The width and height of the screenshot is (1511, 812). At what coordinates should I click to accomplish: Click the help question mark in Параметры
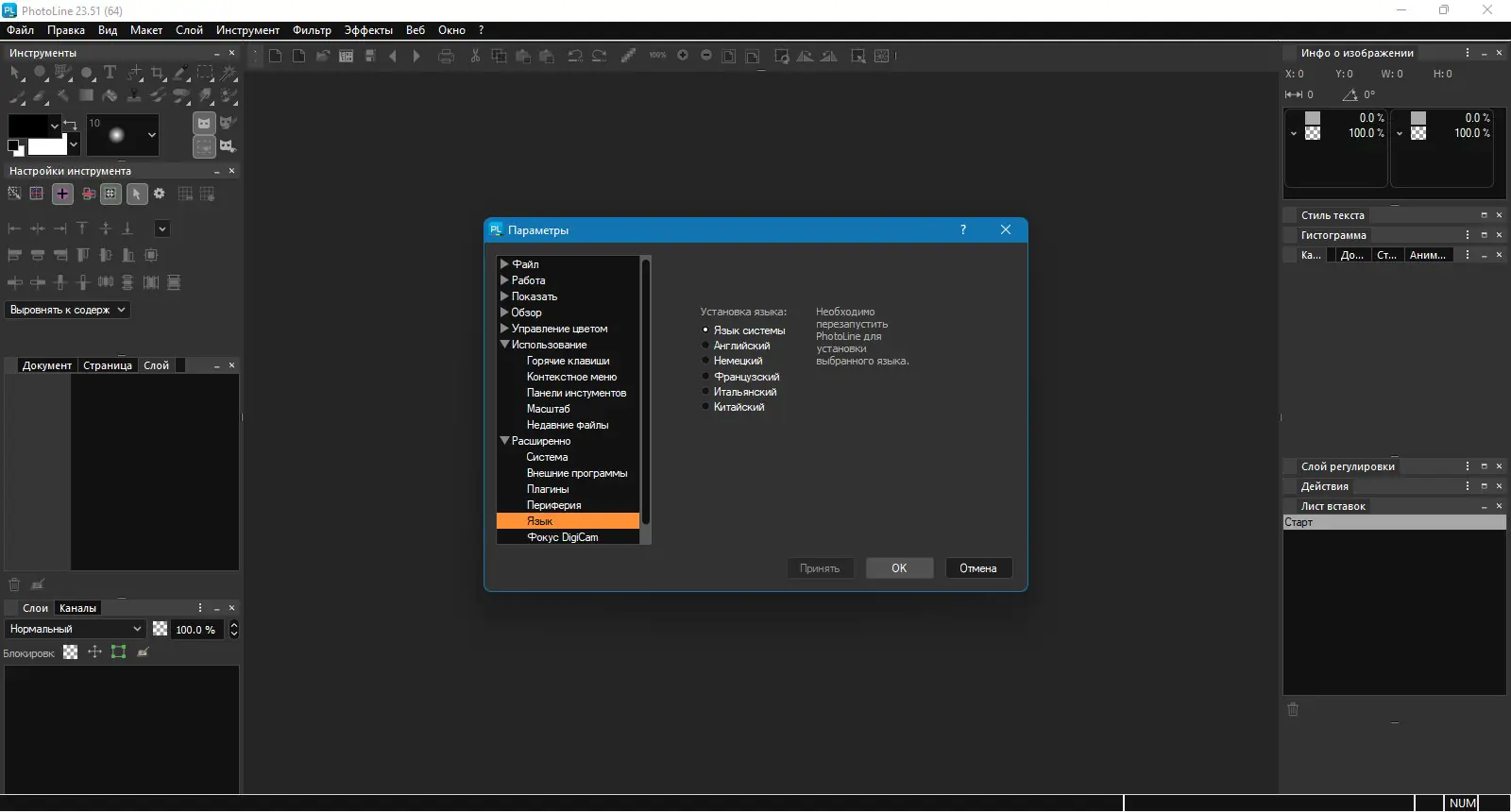point(963,229)
